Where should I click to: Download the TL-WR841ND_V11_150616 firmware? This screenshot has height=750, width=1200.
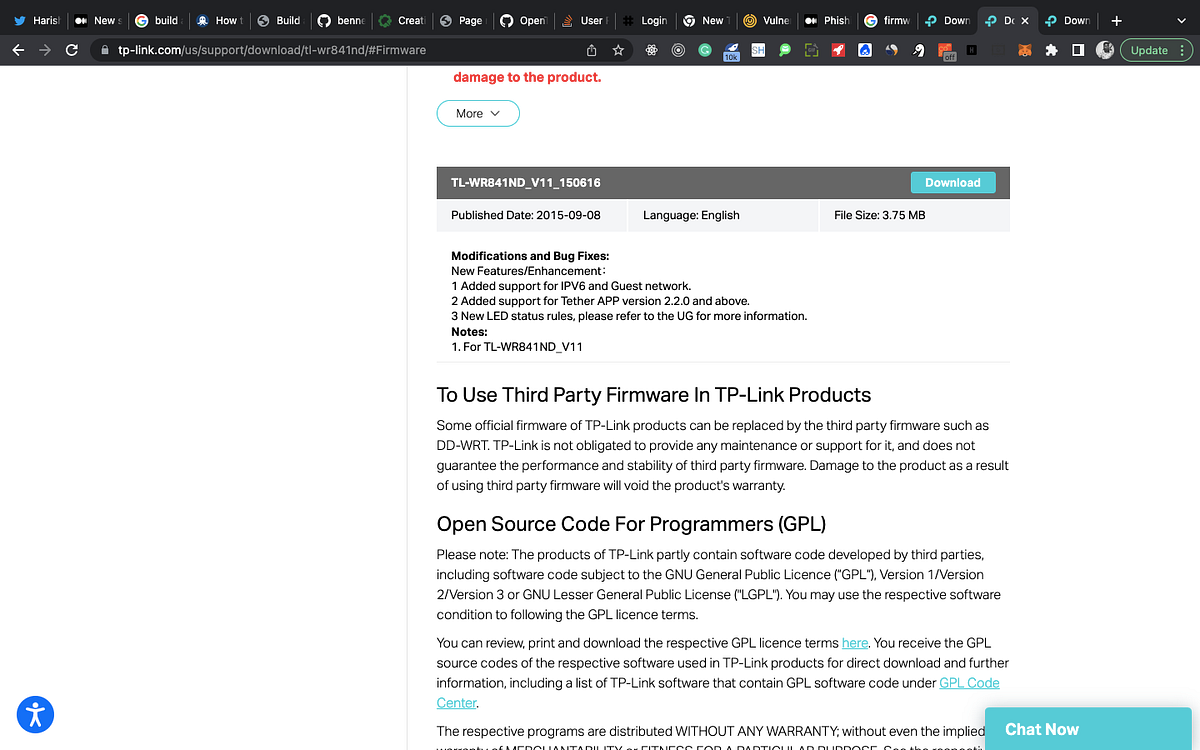click(x=952, y=182)
